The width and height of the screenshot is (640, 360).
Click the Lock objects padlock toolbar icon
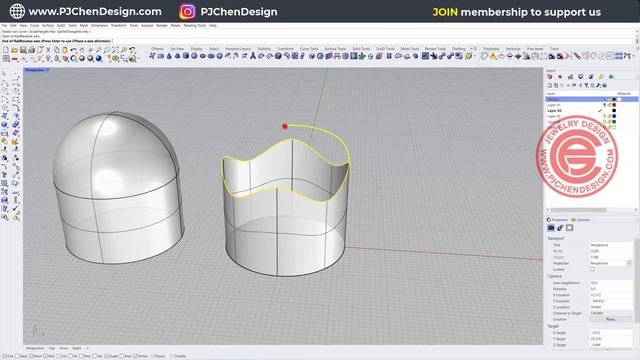(57, 58)
